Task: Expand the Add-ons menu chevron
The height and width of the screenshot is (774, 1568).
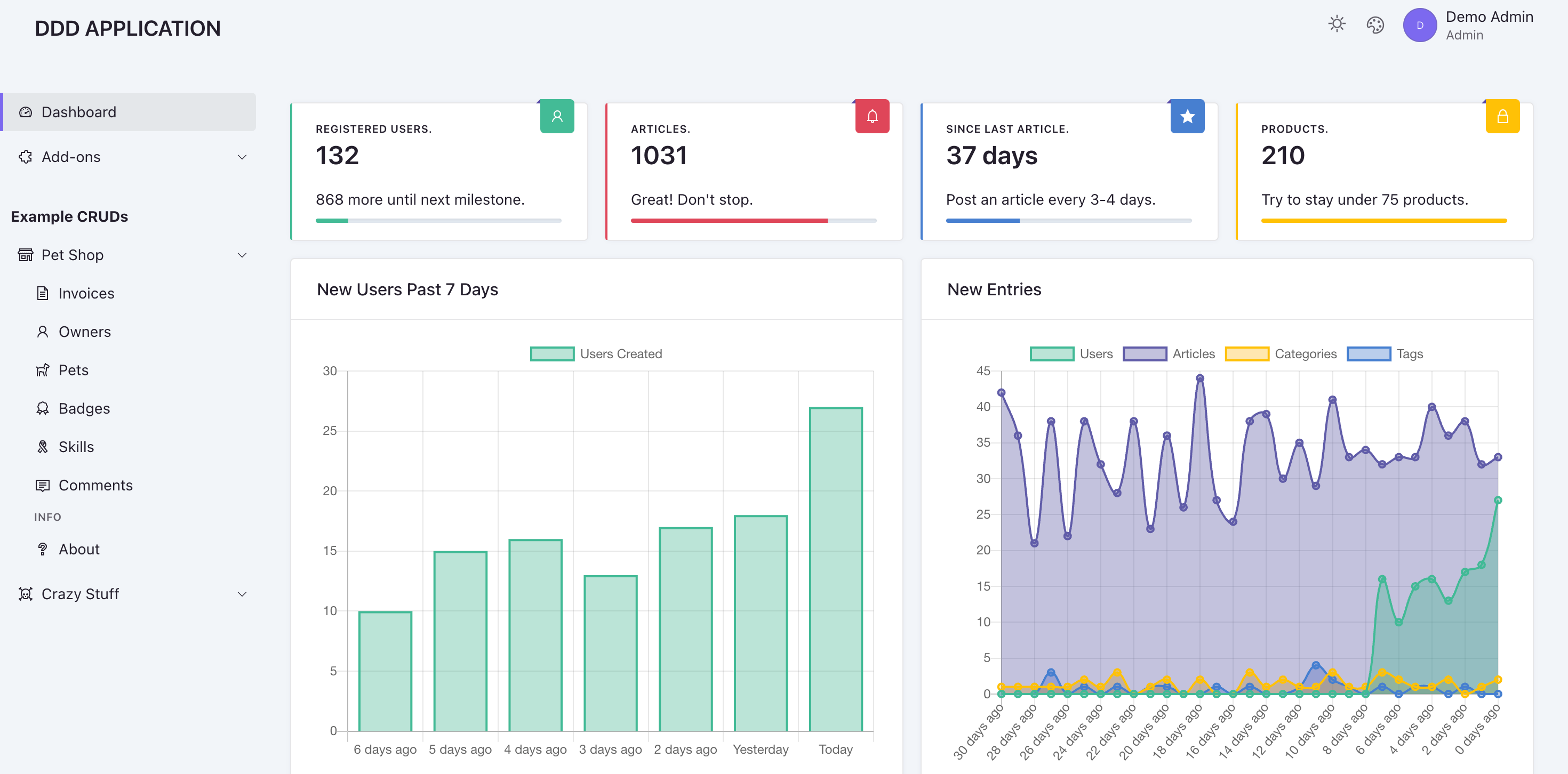Action: pyautogui.click(x=242, y=157)
